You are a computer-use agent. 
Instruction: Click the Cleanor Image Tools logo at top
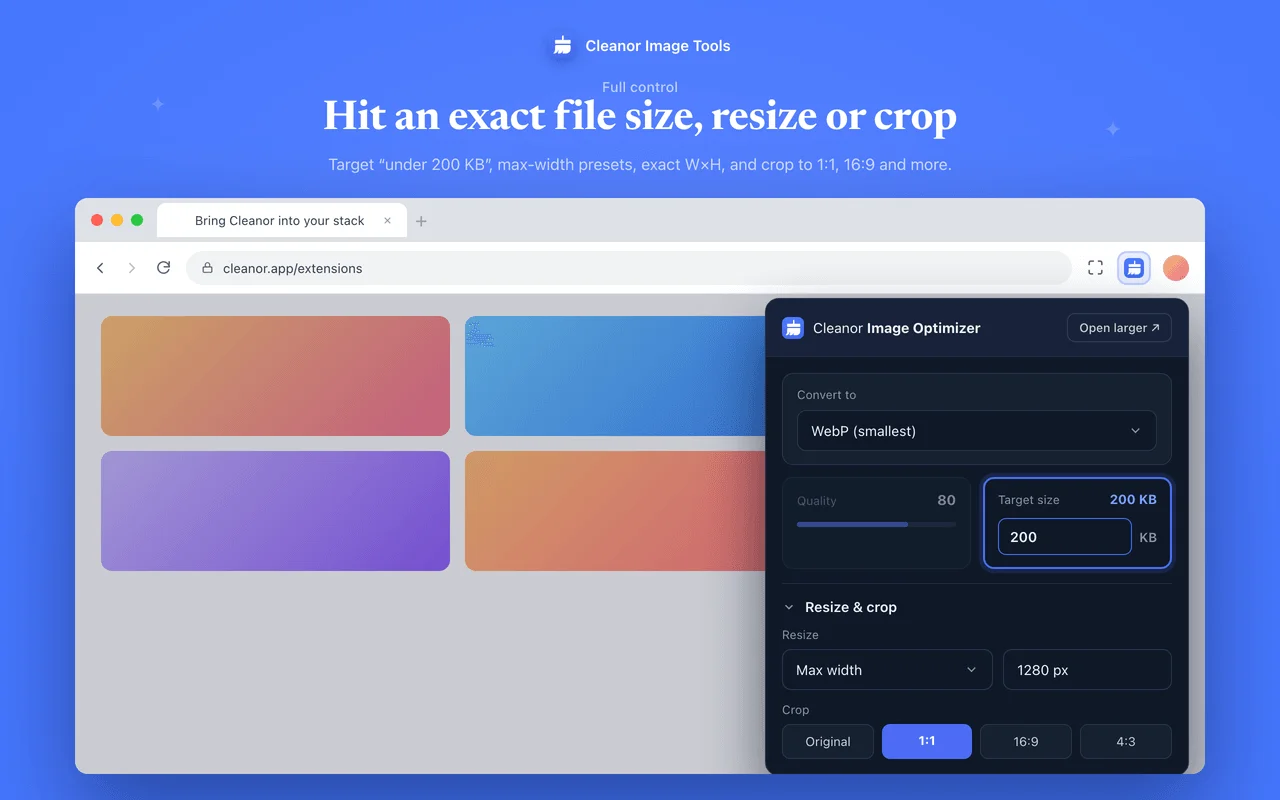[x=563, y=45]
